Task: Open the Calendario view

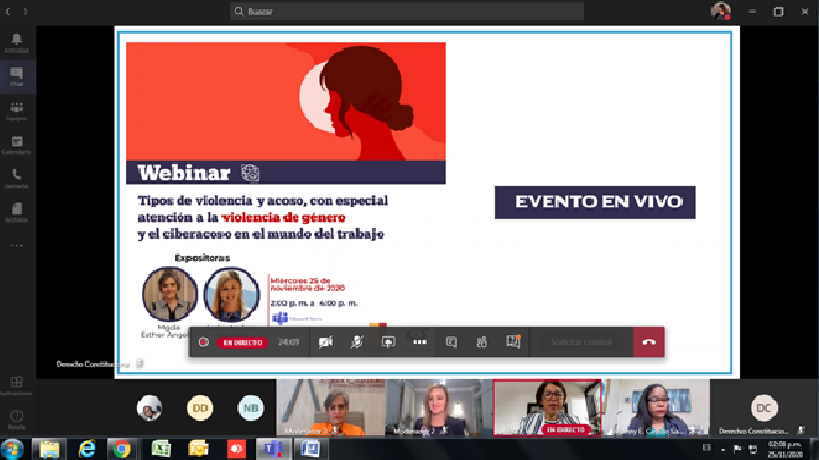Action: tap(17, 145)
